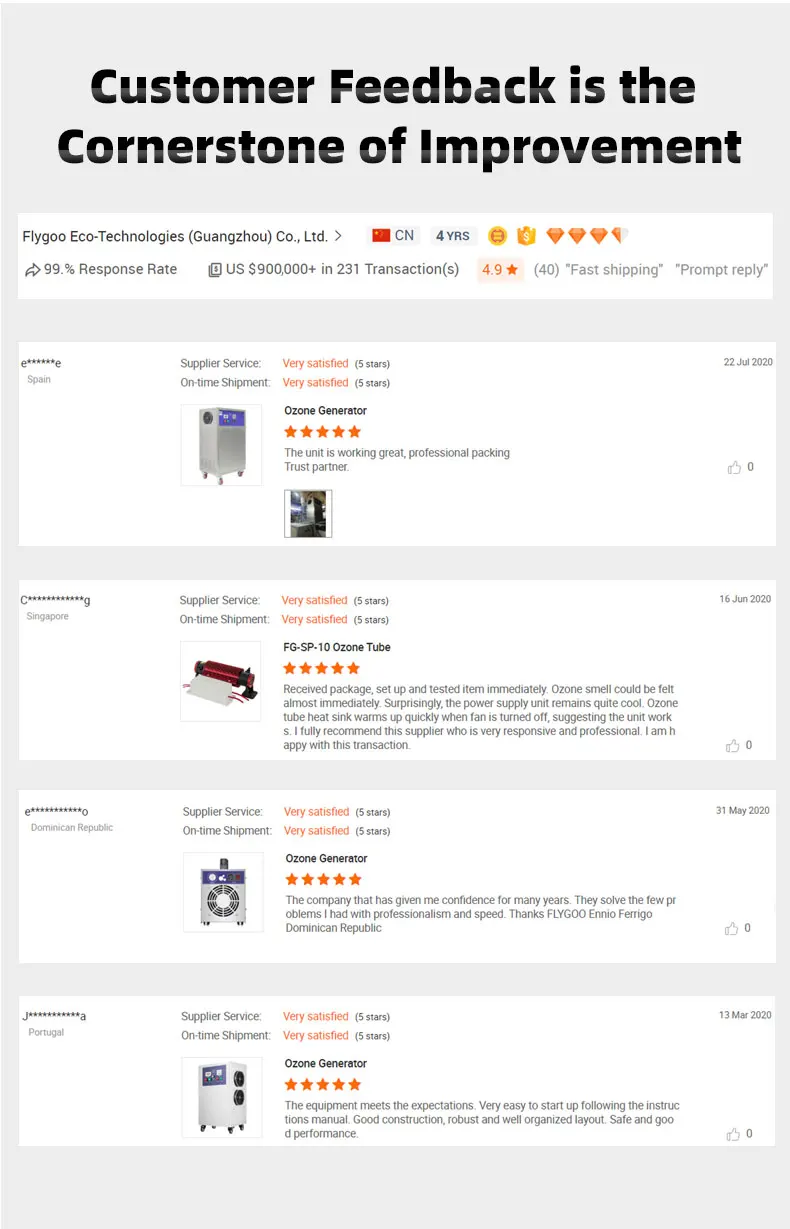Screen dimensions: 790x1229
Task: Click the share arrow icon beside Response Rate
Action: (x=32, y=270)
